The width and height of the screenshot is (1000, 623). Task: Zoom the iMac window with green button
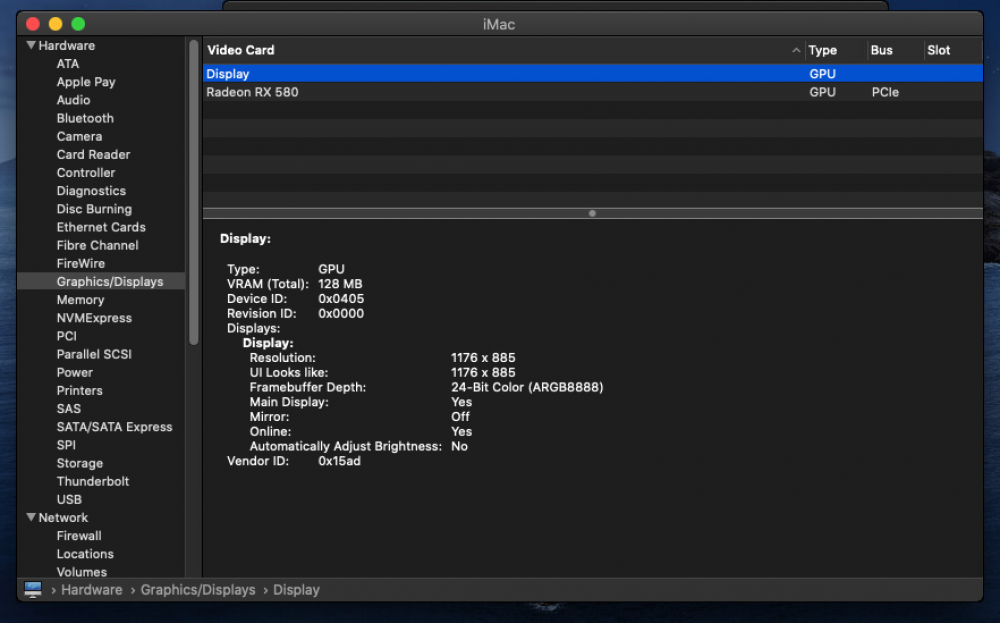pyautogui.click(x=78, y=24)
